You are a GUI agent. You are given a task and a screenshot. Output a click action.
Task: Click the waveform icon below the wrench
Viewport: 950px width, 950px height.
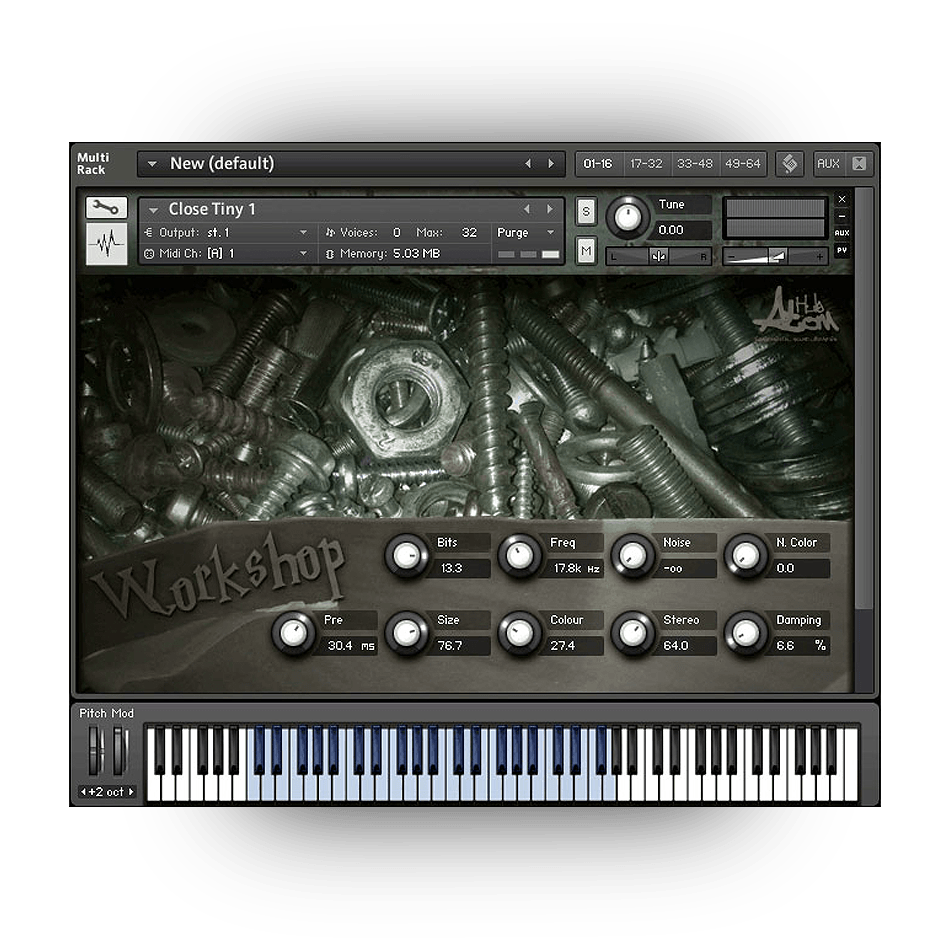(106, 245)
